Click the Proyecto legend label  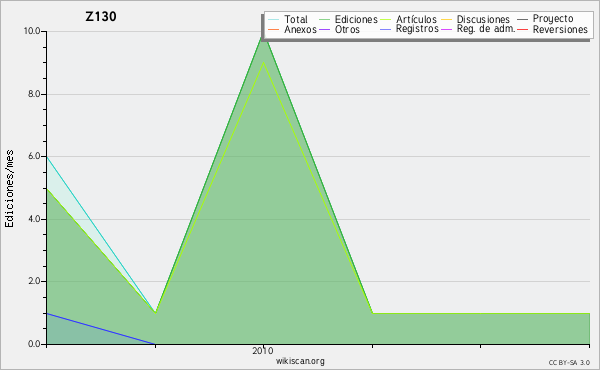coord(553,19)
